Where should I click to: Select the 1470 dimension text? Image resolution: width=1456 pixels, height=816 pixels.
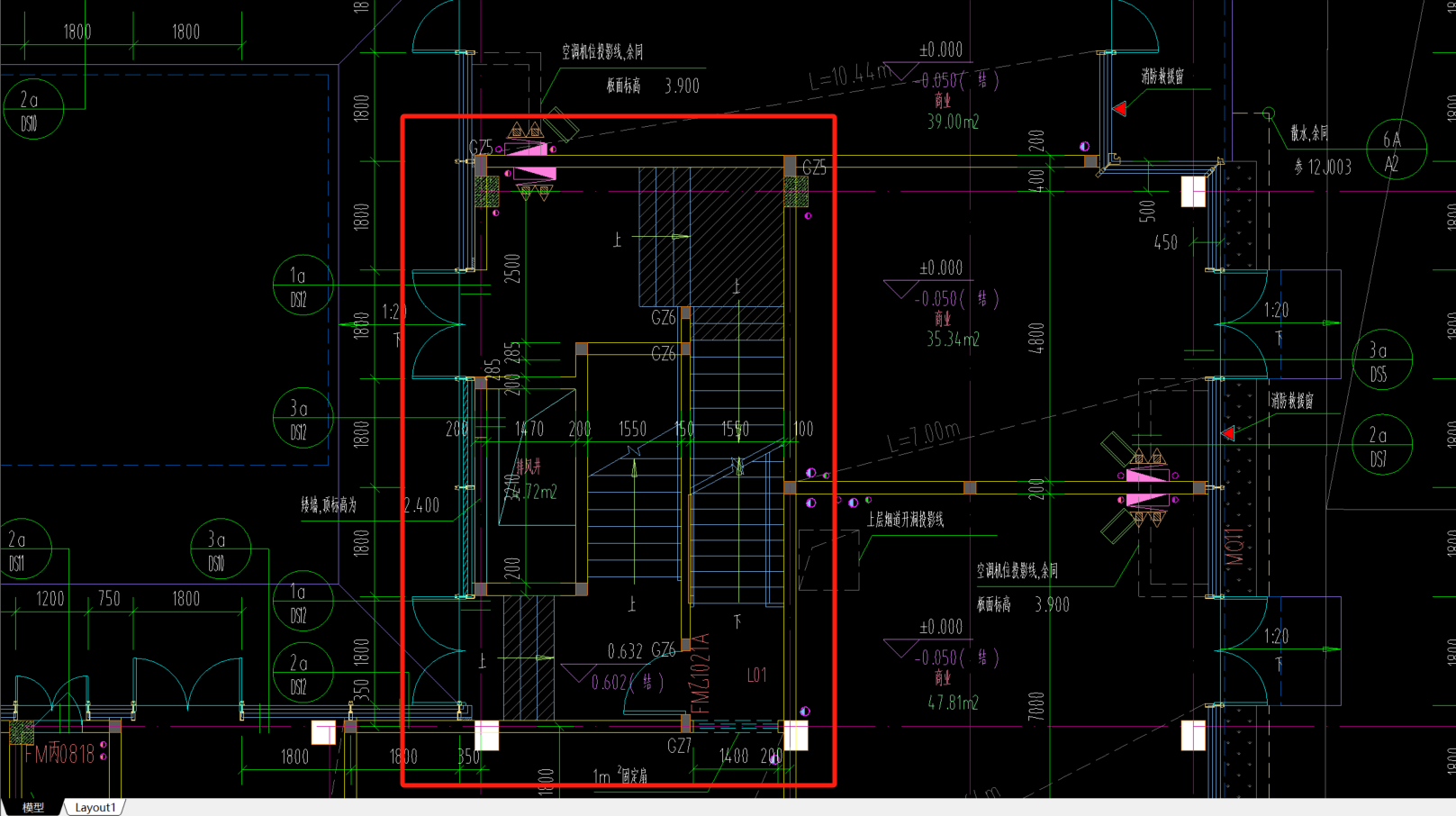tap(529, 430)
